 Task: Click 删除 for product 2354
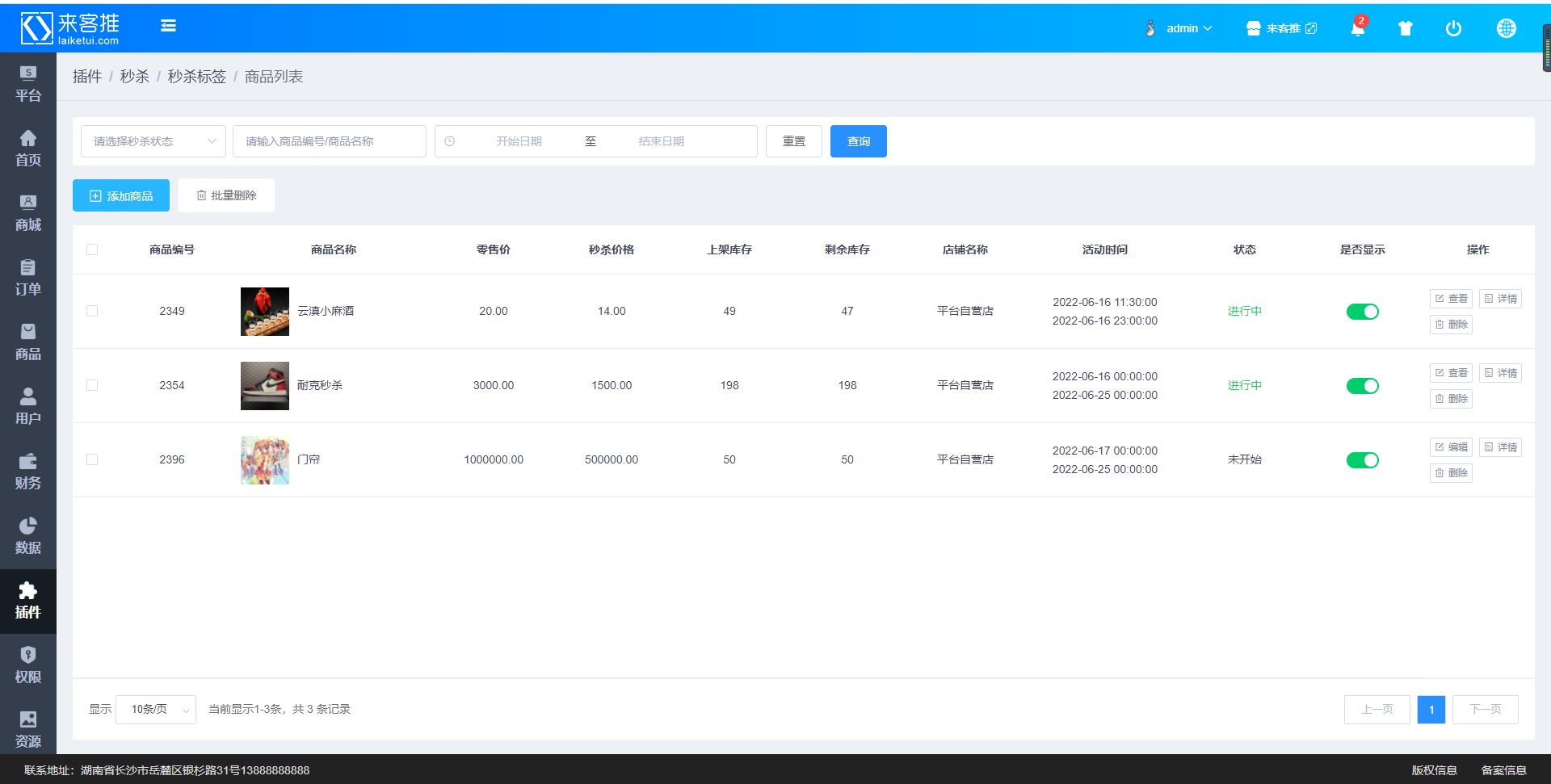(x=1451, y=399)
